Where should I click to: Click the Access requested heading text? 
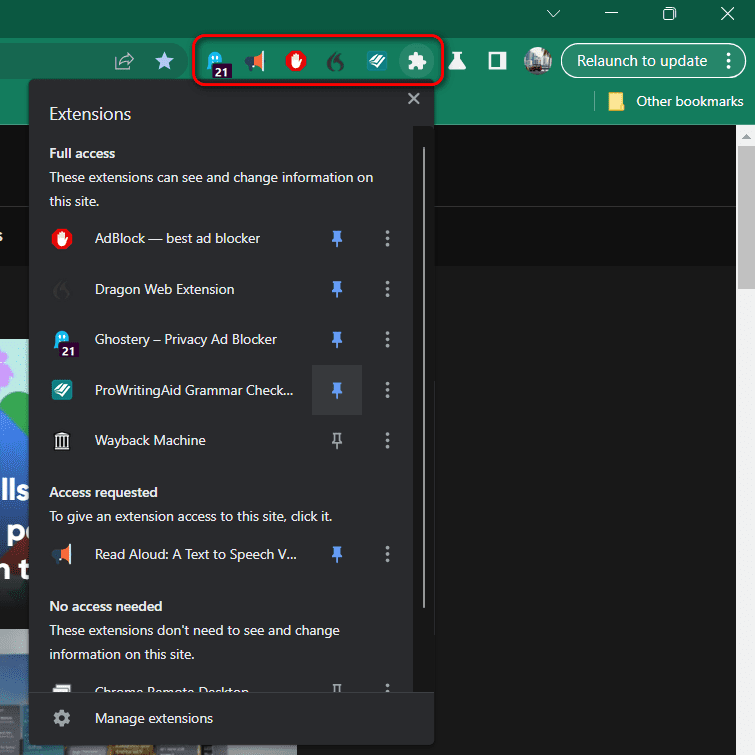coord(103,492)
